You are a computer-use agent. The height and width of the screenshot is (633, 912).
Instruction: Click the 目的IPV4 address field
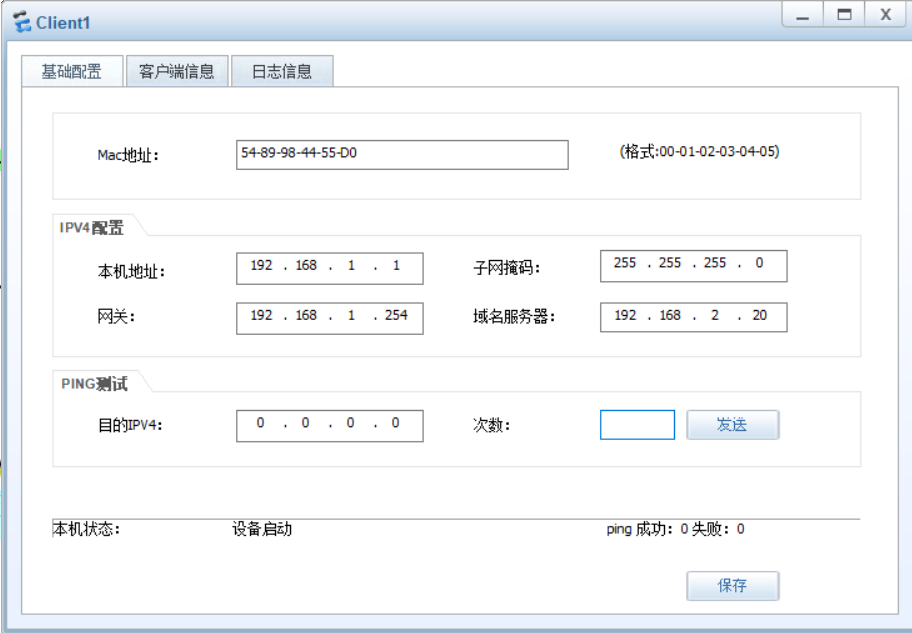[x=330, y=426]
